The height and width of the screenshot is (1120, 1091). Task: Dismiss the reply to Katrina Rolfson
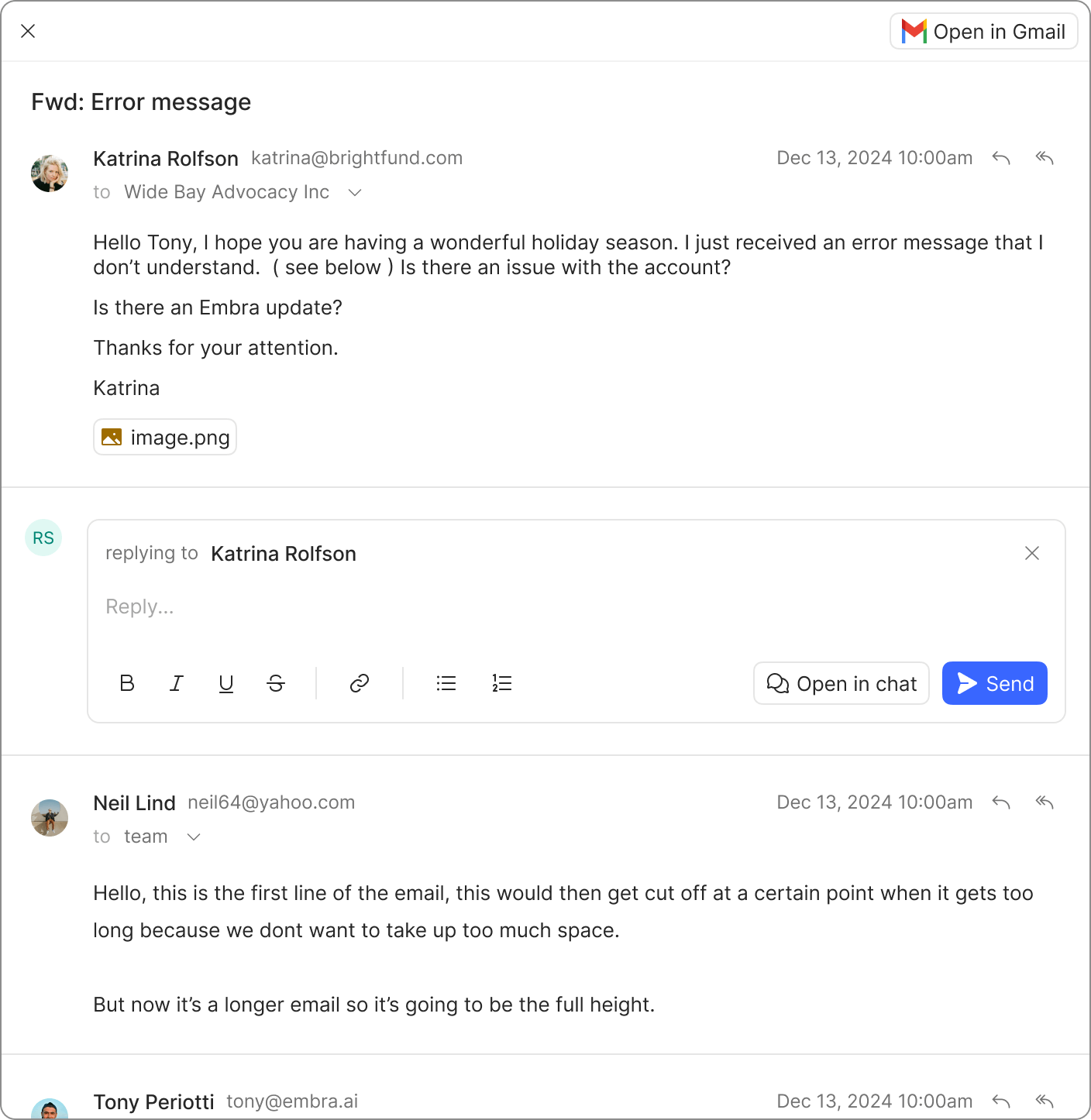[x=1032, y=553]
